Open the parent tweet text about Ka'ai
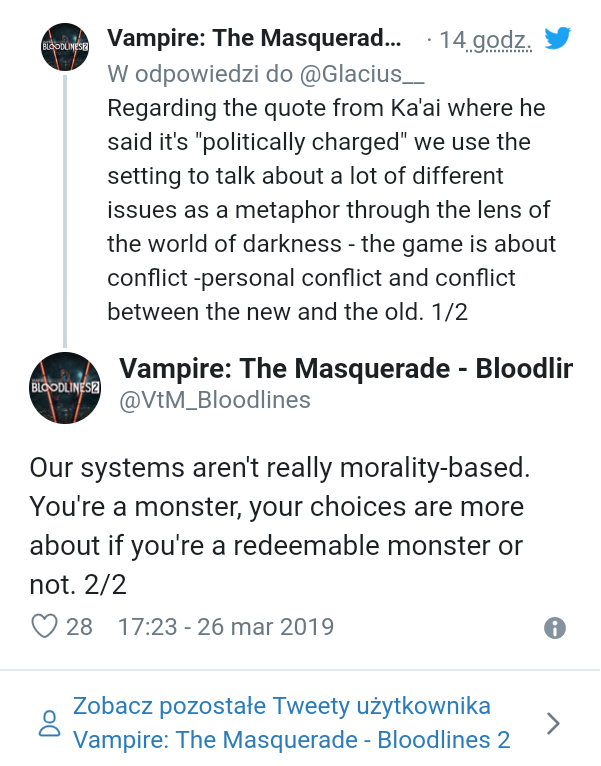The height and width of the screenshot is (766, 601). pyautogui.click(x=330, y=209)
